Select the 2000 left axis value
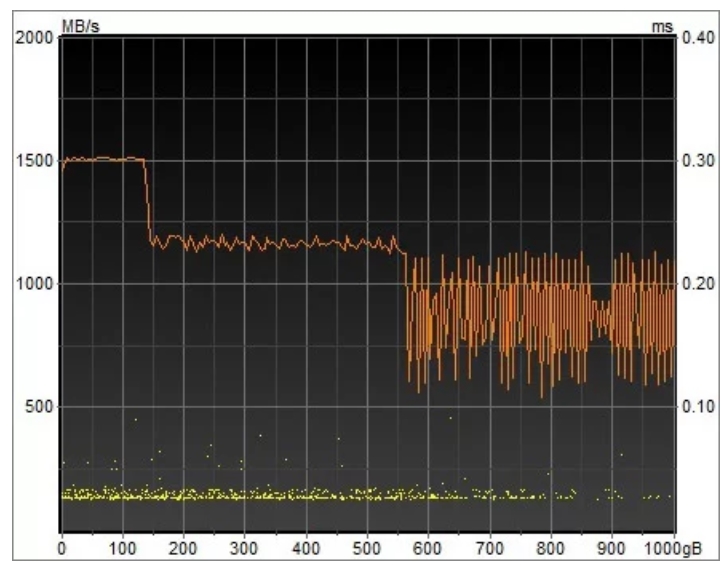 (x=35, y=38)
